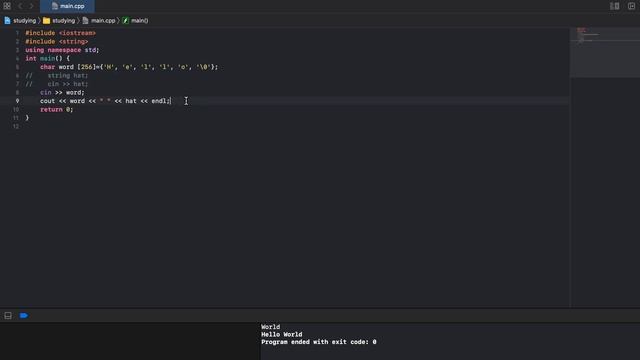Image resolution: width=640 pixels, height=360 pixels.
Task: Open the main() function breadcrumb
Action: coord(136,20)
